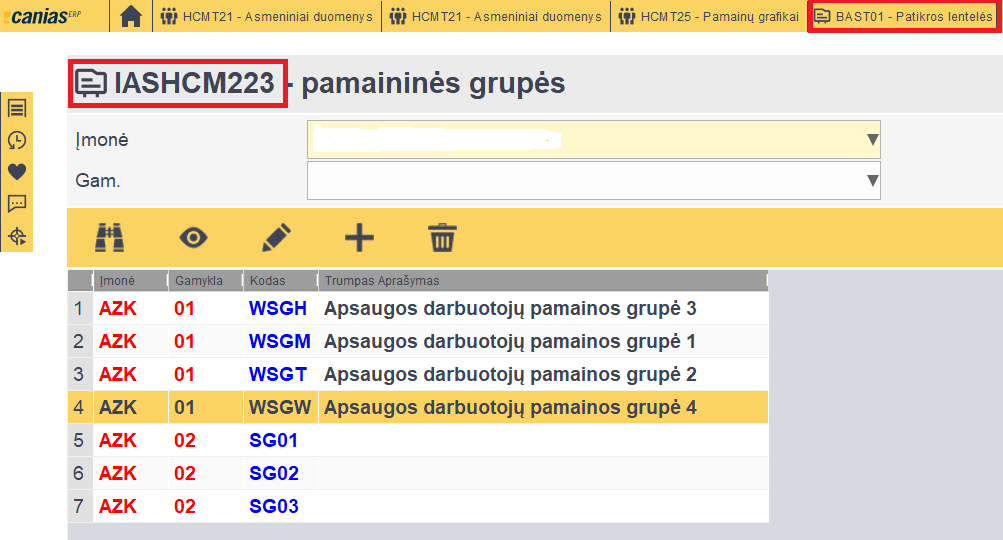Click the trash delete icon
This screenshot has width=1003, height=540.
tap(442, 237)
